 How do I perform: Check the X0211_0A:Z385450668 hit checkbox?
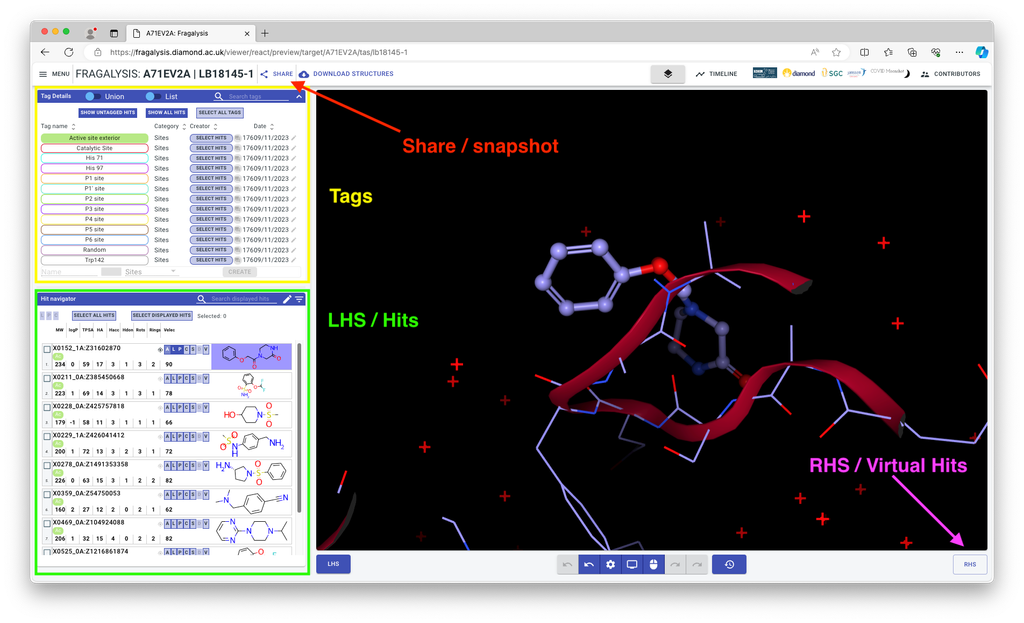[47, 378]
